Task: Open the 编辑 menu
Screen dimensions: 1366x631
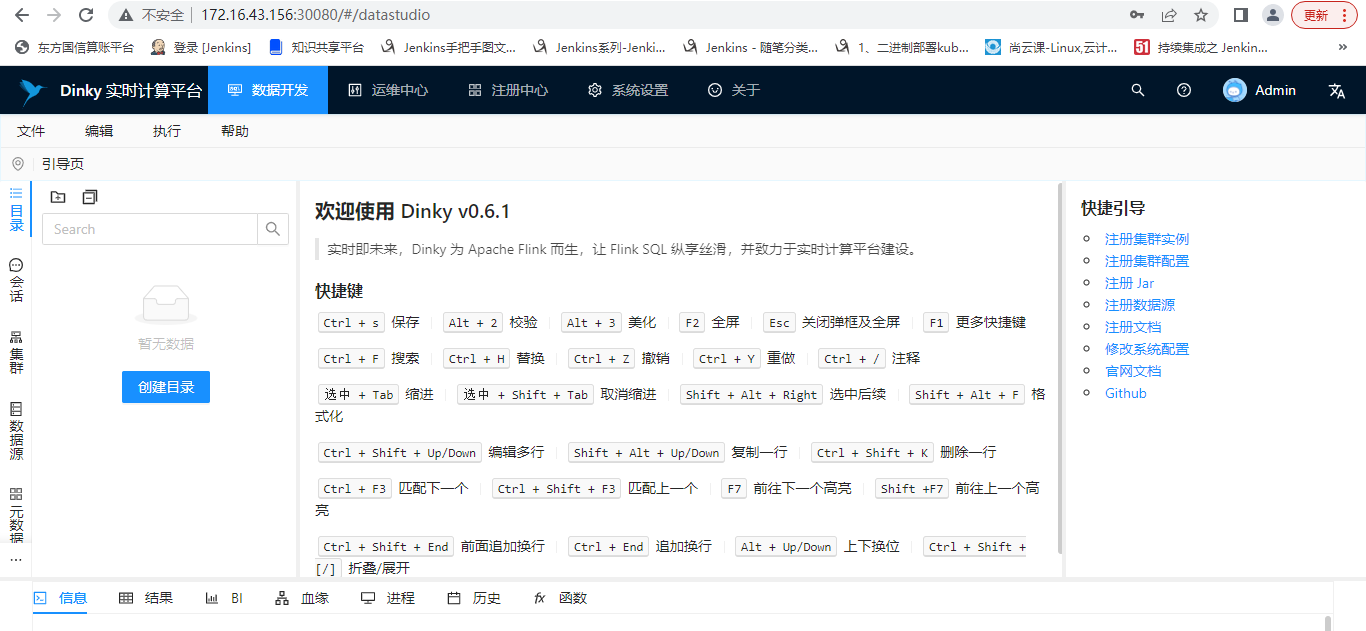Action: click(99, 131)
